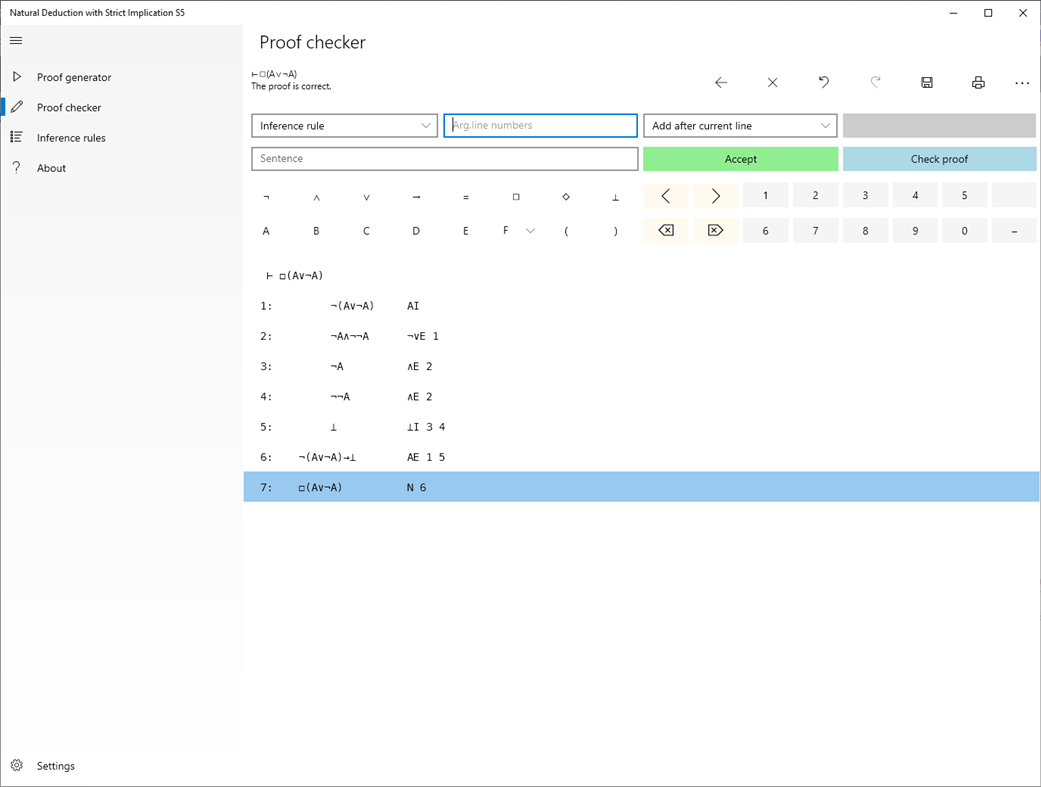Save the proof

click(x=927, y=83)
